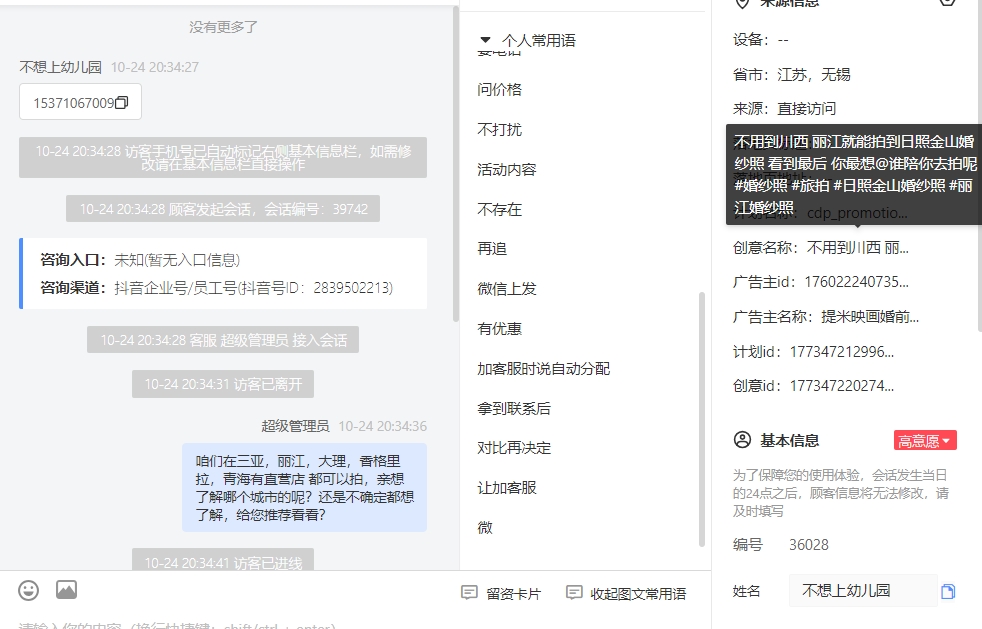Click the 广告主id row
This screenshot has width=982, height=629.
[x=820, y=282]
